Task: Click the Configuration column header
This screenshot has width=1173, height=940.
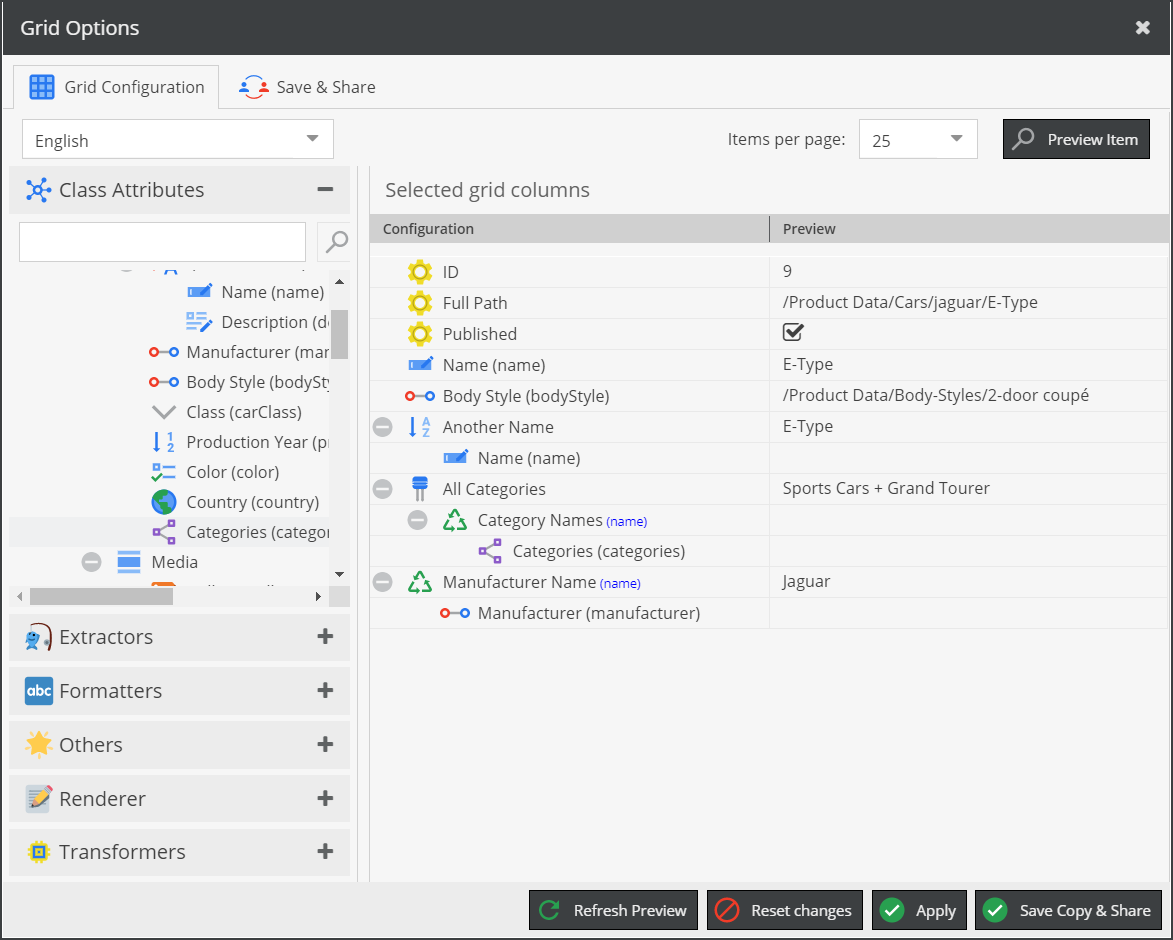Action: point(569,229)
